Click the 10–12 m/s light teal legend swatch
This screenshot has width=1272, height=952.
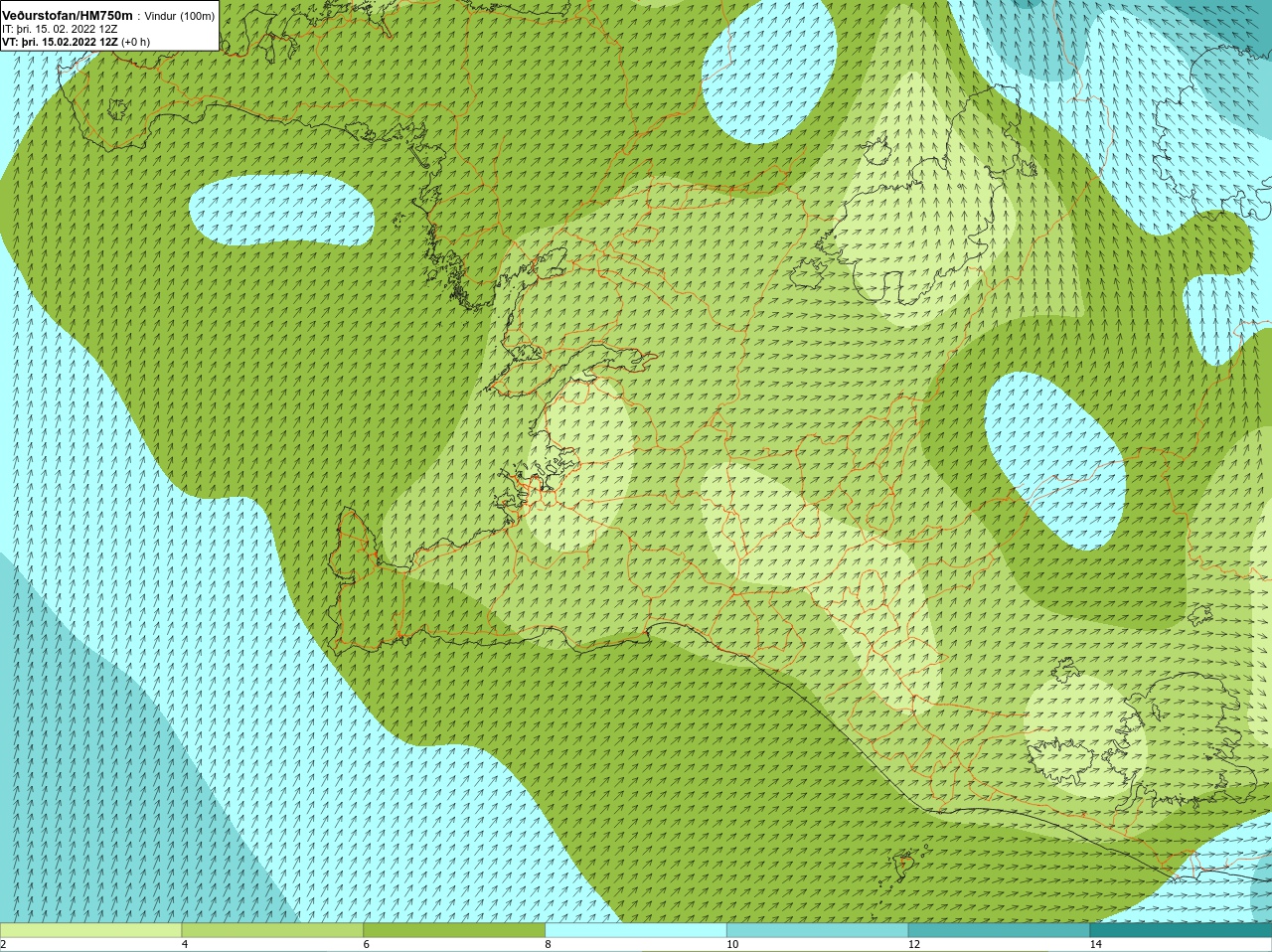pos(817,930)
